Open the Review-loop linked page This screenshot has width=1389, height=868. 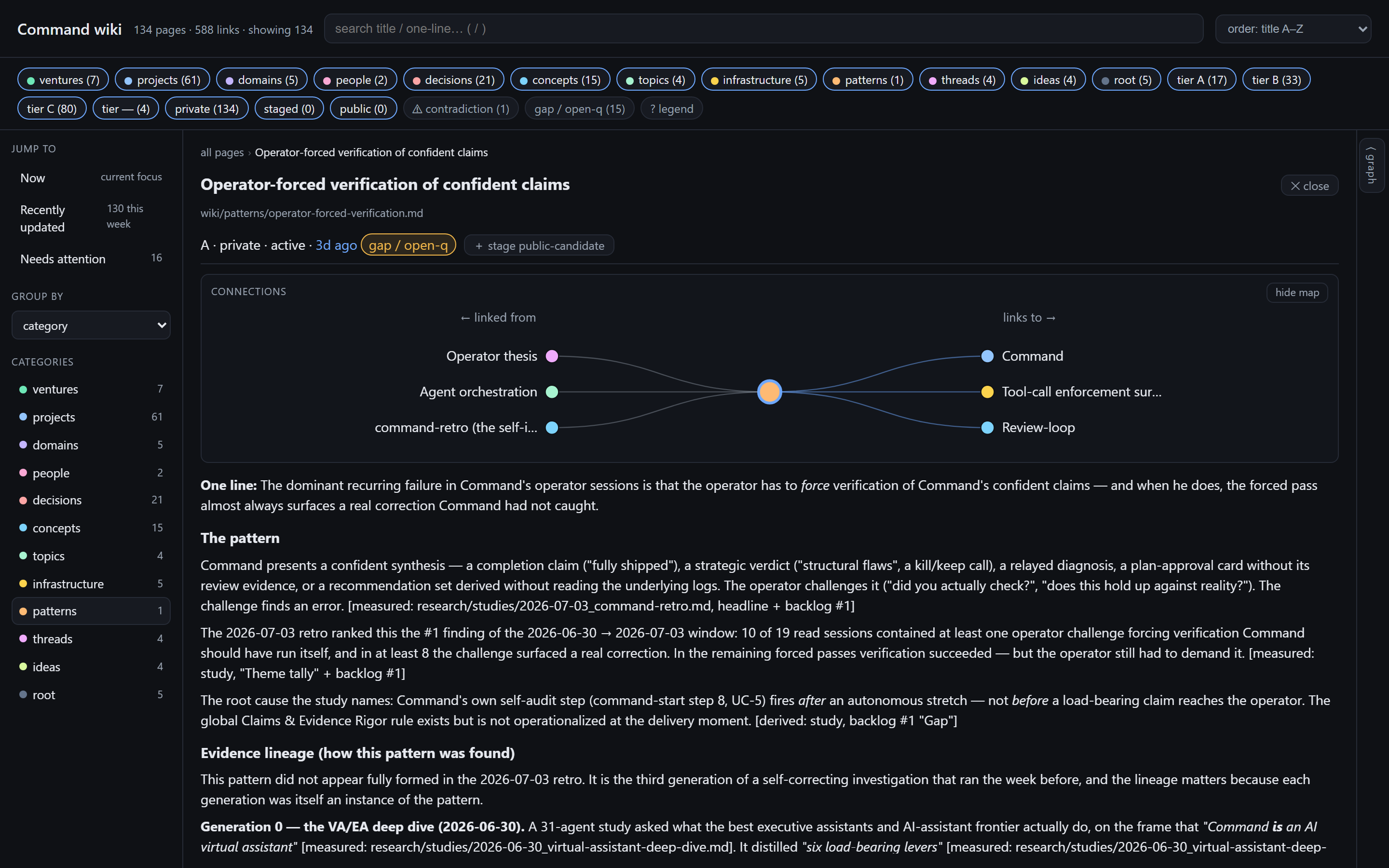pos(1038,427)
